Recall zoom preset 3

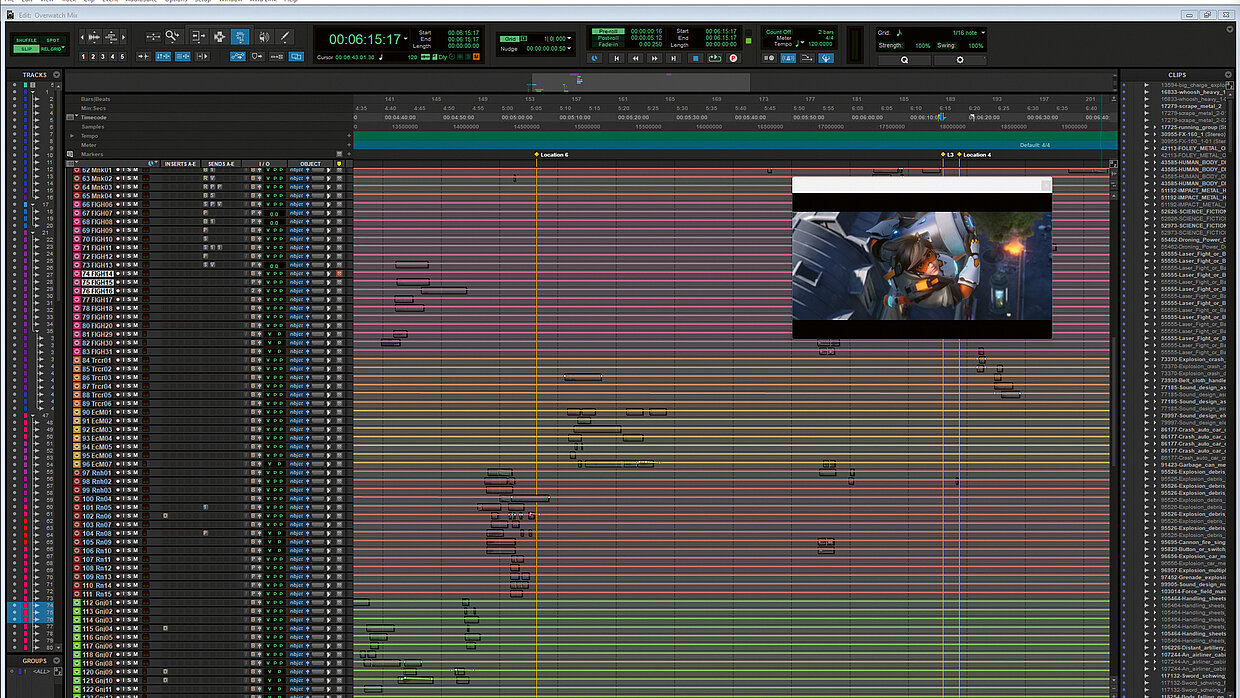click(x=103, y=57)
